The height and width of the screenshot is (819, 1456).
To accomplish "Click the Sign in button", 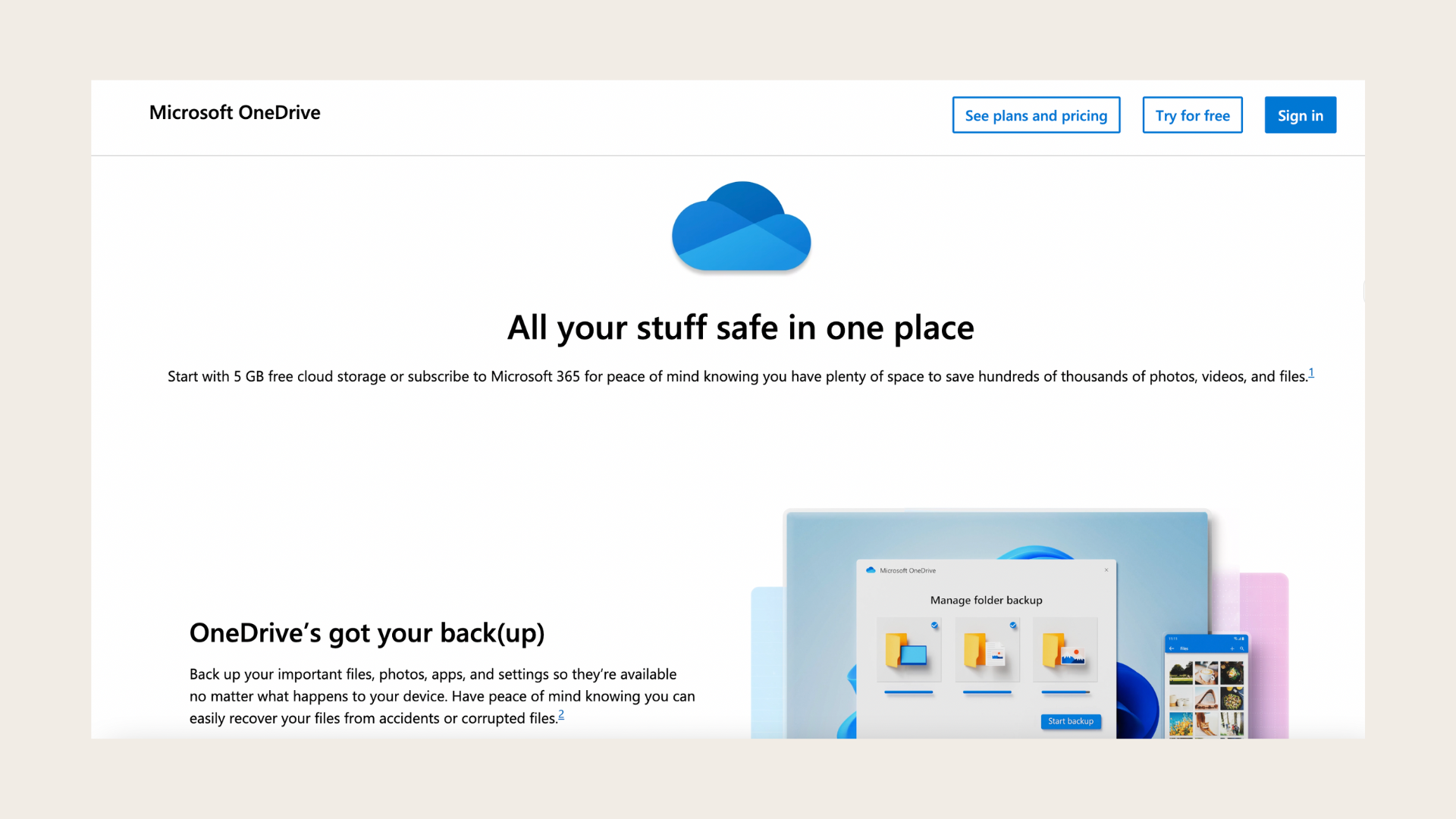I will point(1300,115).
